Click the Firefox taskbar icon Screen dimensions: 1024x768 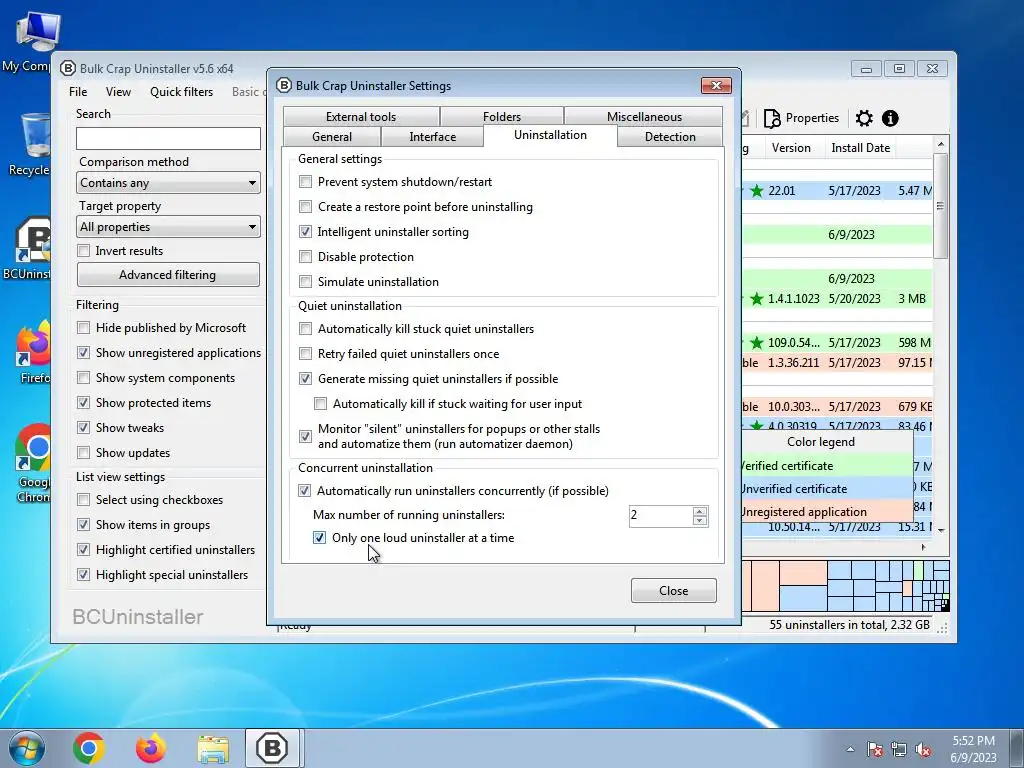click(x=151, y=748)
